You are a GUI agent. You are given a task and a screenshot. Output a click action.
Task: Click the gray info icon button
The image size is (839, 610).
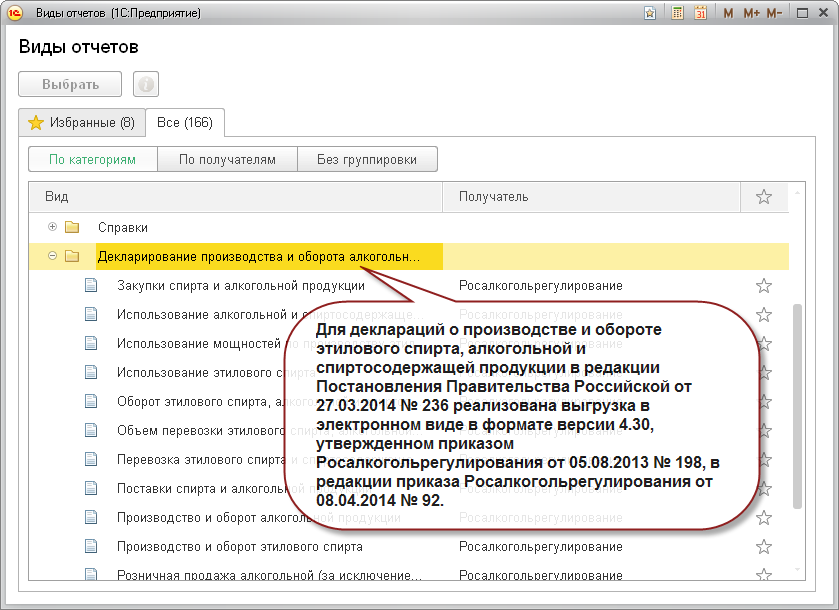[146, 84]
